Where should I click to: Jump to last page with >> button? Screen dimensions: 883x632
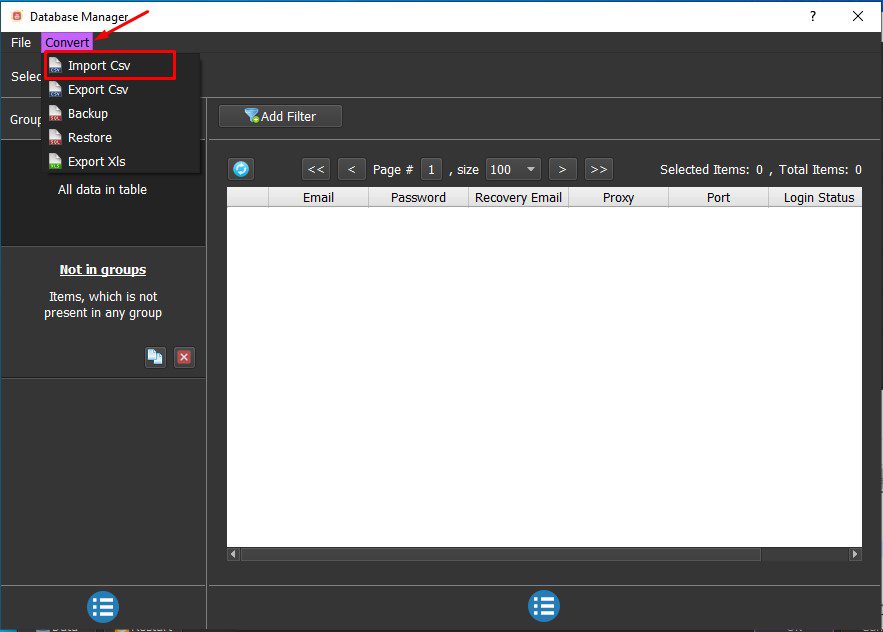click(599, 170)
